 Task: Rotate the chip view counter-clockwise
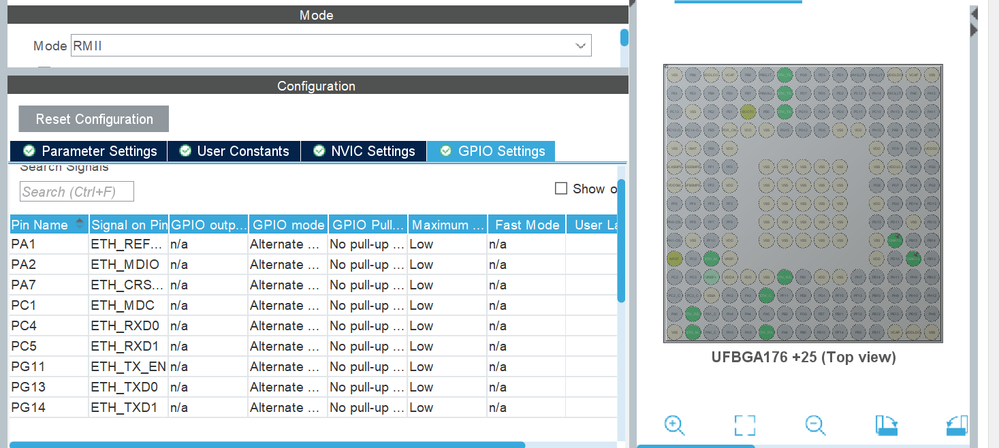coord(957,425)
